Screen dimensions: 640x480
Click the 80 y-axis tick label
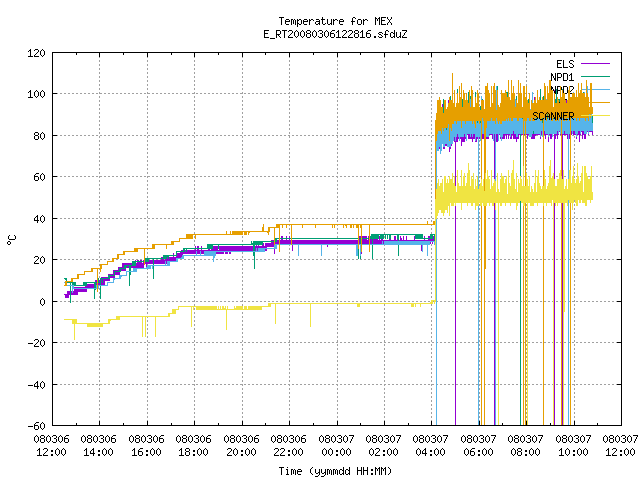pyautogui.click(x=39, y=136)
